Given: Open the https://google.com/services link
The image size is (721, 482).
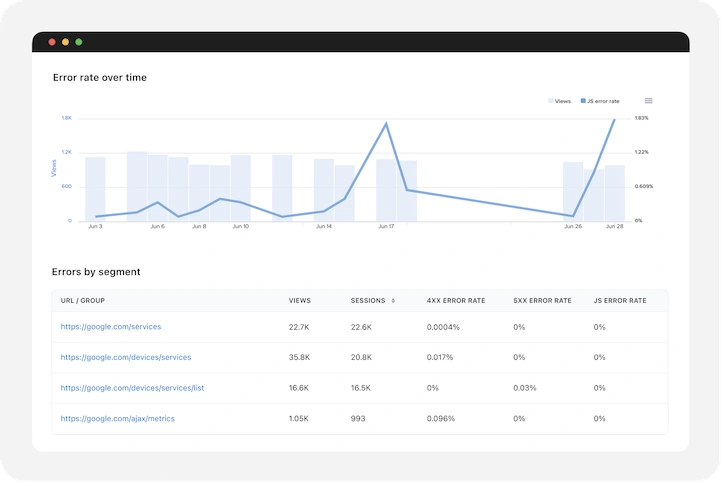Looking at the screenshot, I should [110, 327].
